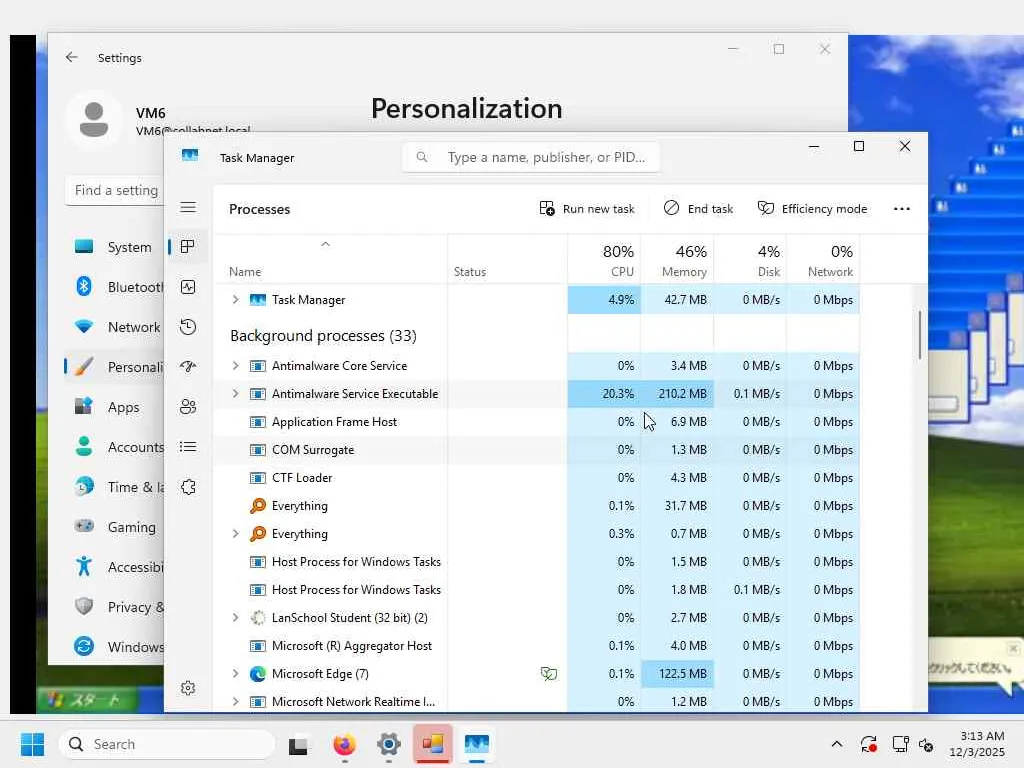Click the Run new task button
This screenshot has width=1024, height=768.
[x=587, y=209]
